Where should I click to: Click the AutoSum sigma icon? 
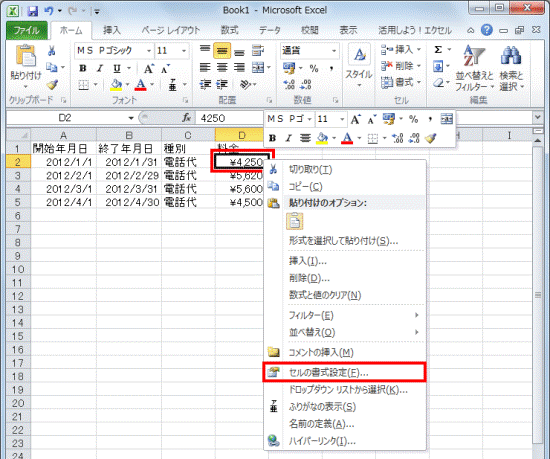coord(438,50)
